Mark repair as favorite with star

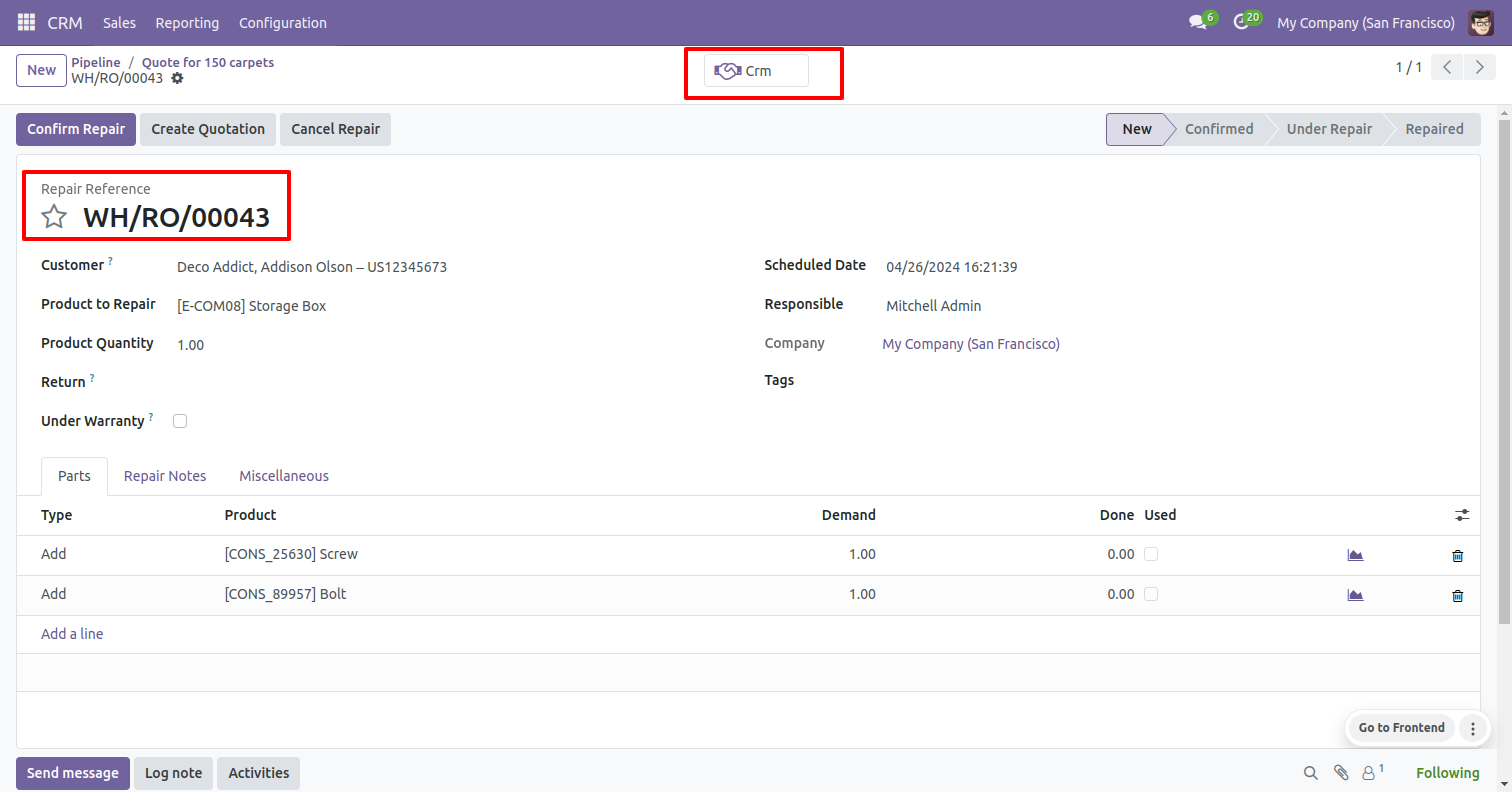click(x=54, y=217)
